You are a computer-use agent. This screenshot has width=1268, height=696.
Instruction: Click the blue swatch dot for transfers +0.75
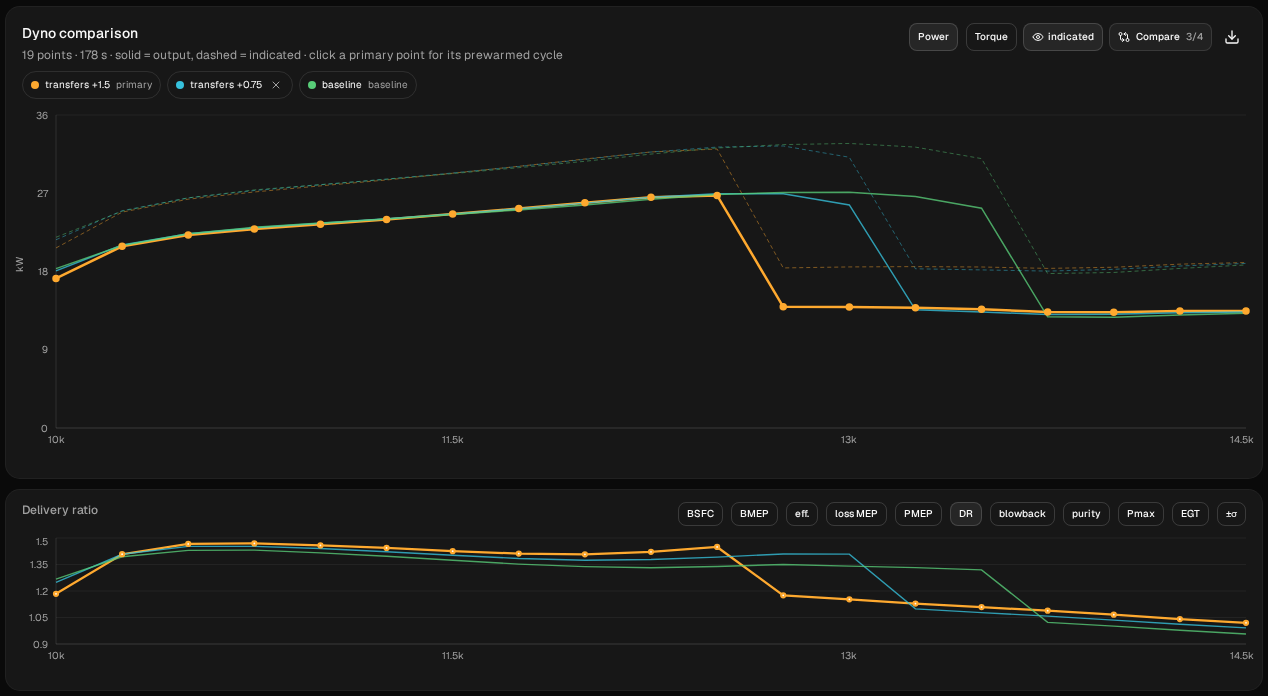click(x=180, y=85)
